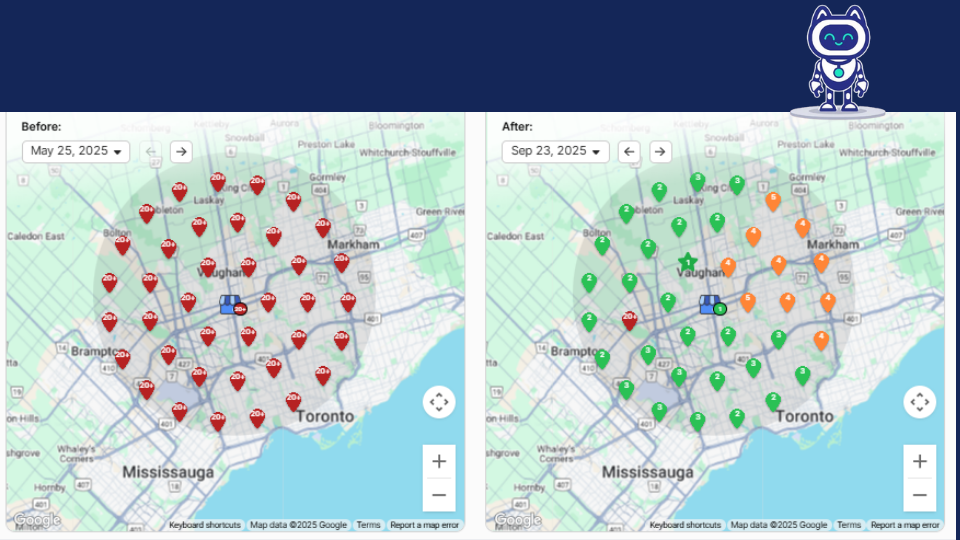Zoom in on the Before map

pos(439,461)
